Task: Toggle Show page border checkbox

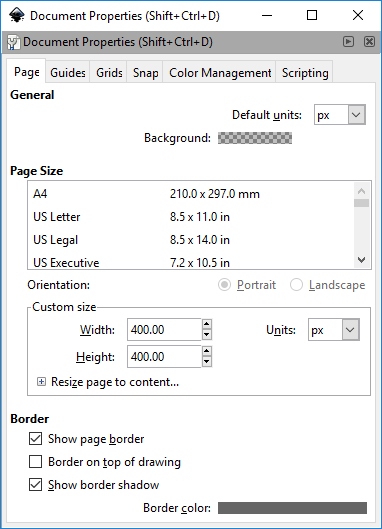Action: point(35,439)
